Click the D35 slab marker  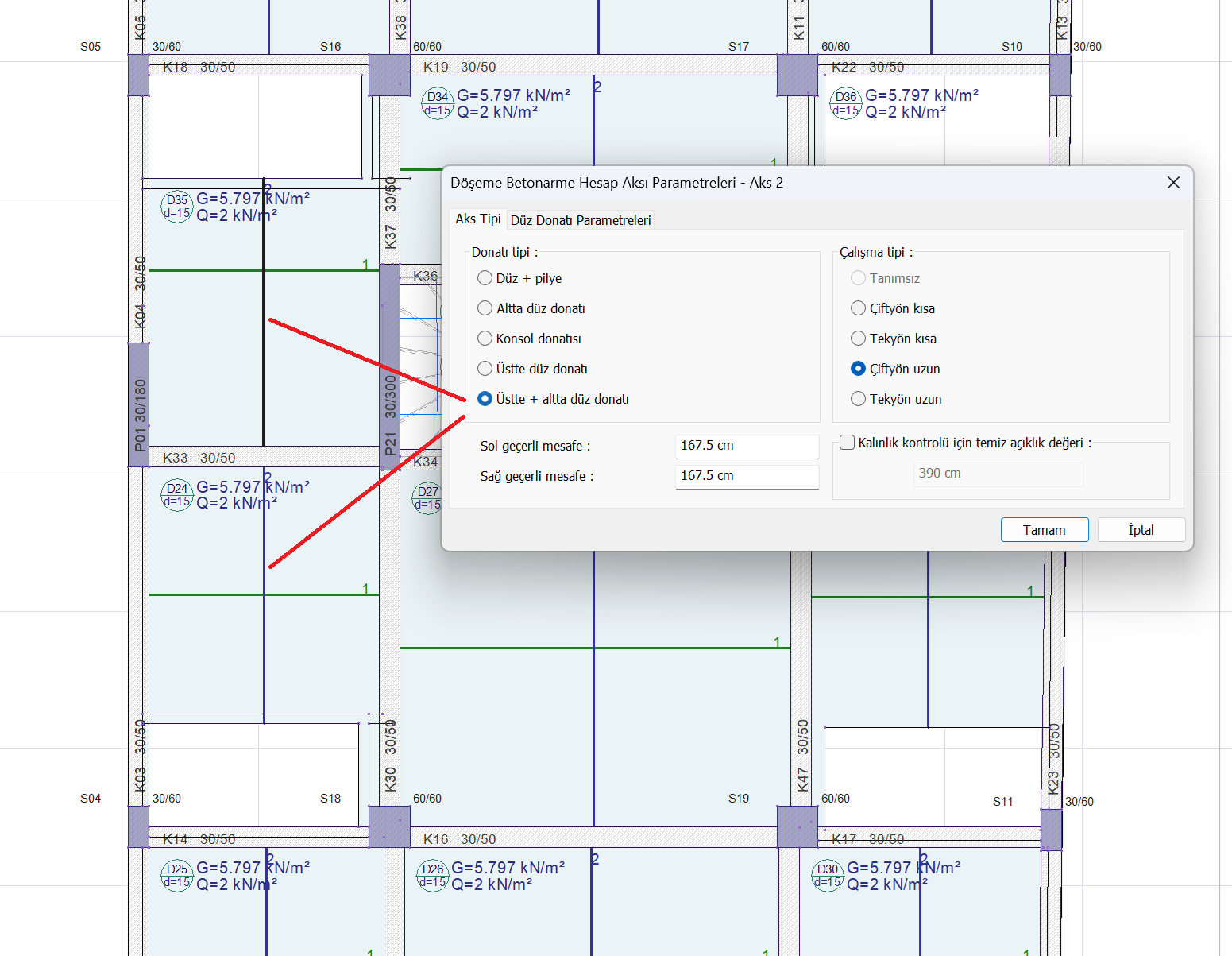[177, 207]
